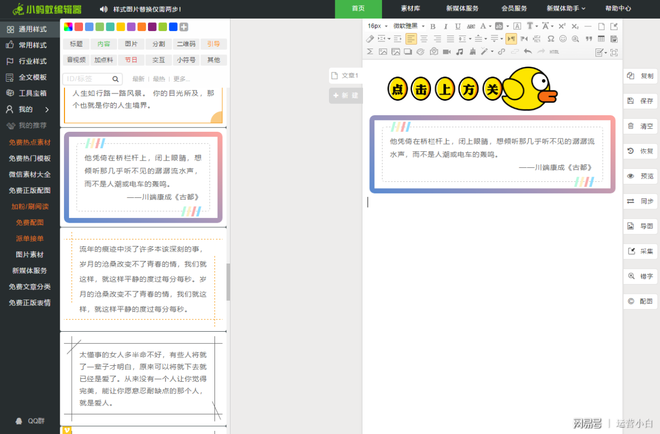
Task: Click the format eraser icon
Action: point(370,39)
